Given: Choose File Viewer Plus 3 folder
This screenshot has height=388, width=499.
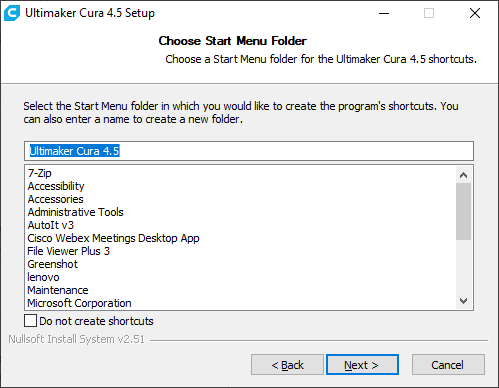Looking at the screenshot, I should [68, 251].
